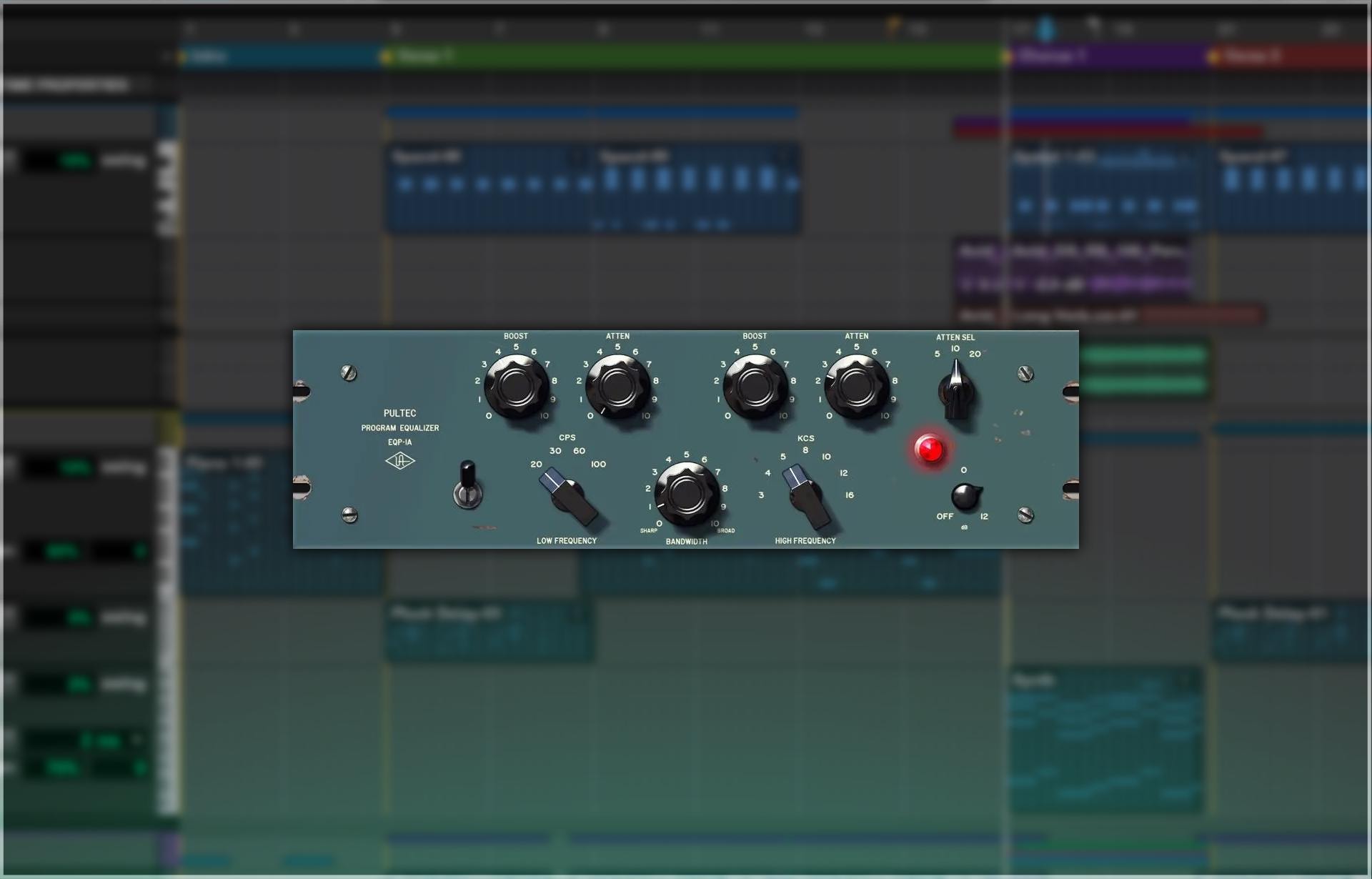1372x879 pixels.
Task: Click the PROGRAM EQUALIZER text
Action: [x=400, y=428]
